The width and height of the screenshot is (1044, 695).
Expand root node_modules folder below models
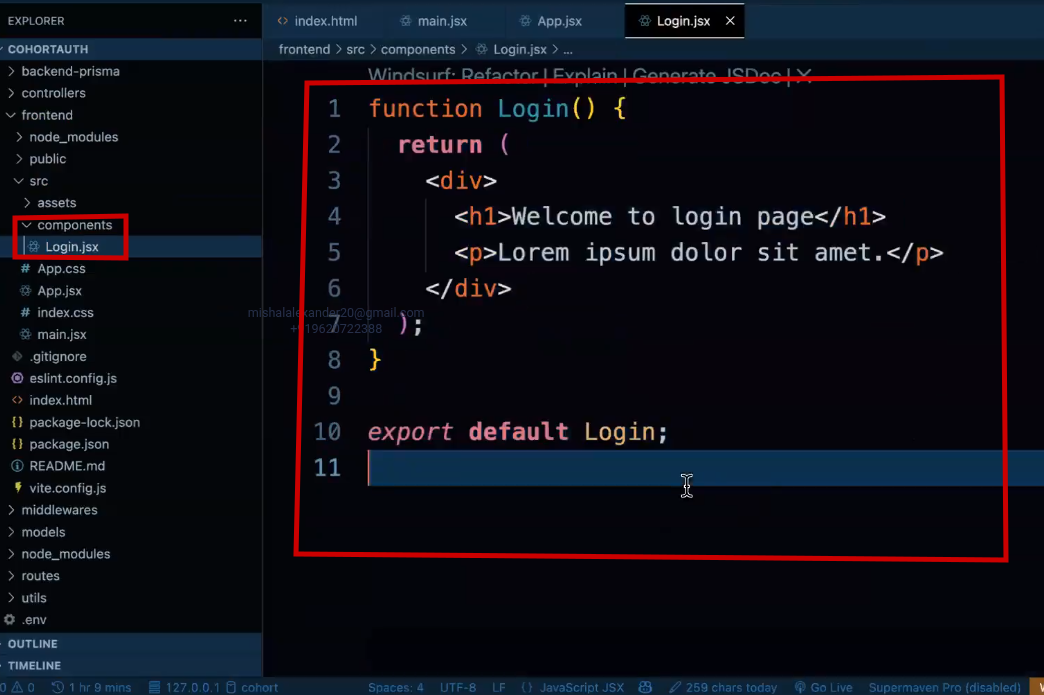point(66,555)
